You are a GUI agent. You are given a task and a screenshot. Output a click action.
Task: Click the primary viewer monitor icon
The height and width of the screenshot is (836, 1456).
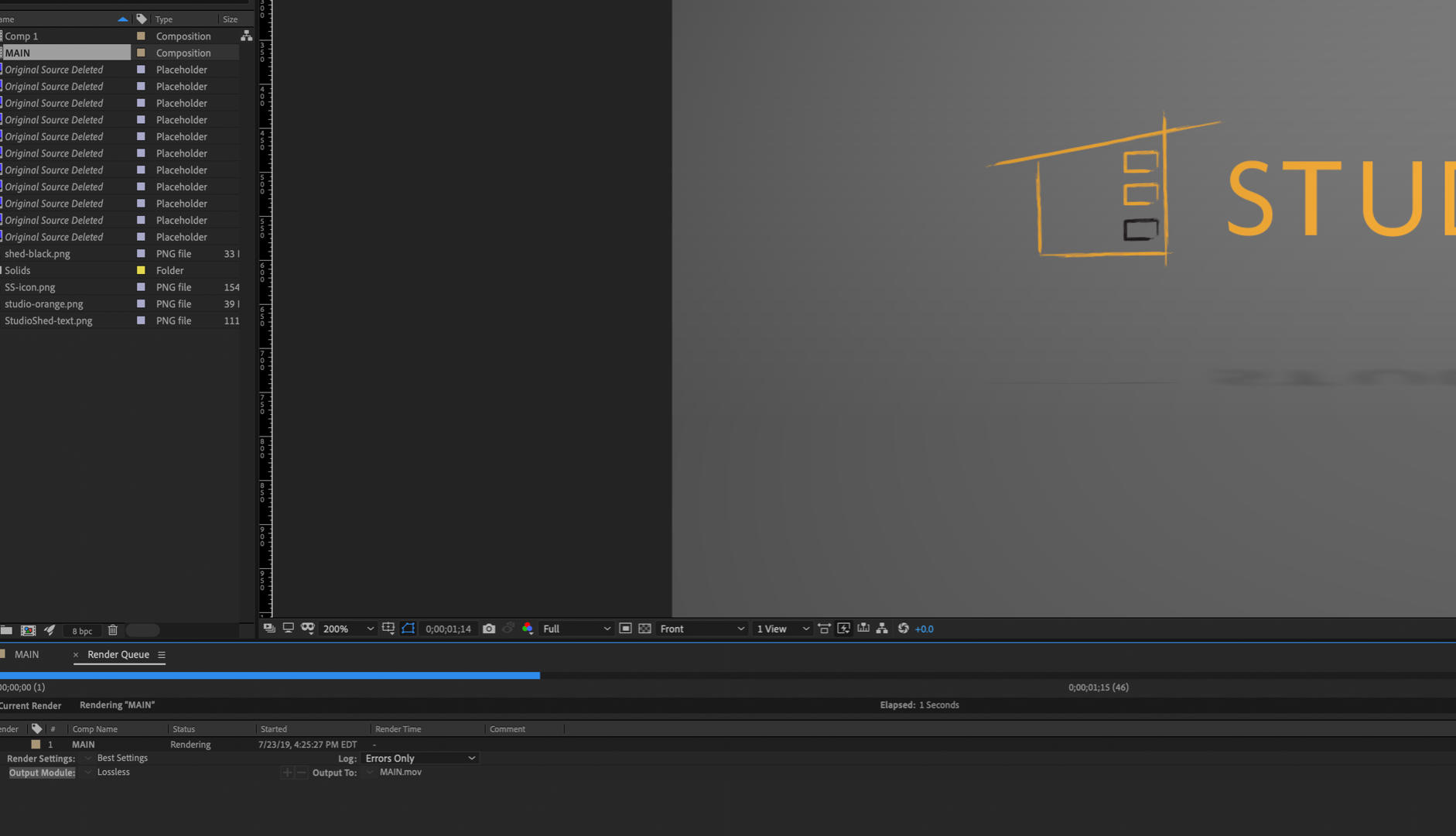coord(288,629)
